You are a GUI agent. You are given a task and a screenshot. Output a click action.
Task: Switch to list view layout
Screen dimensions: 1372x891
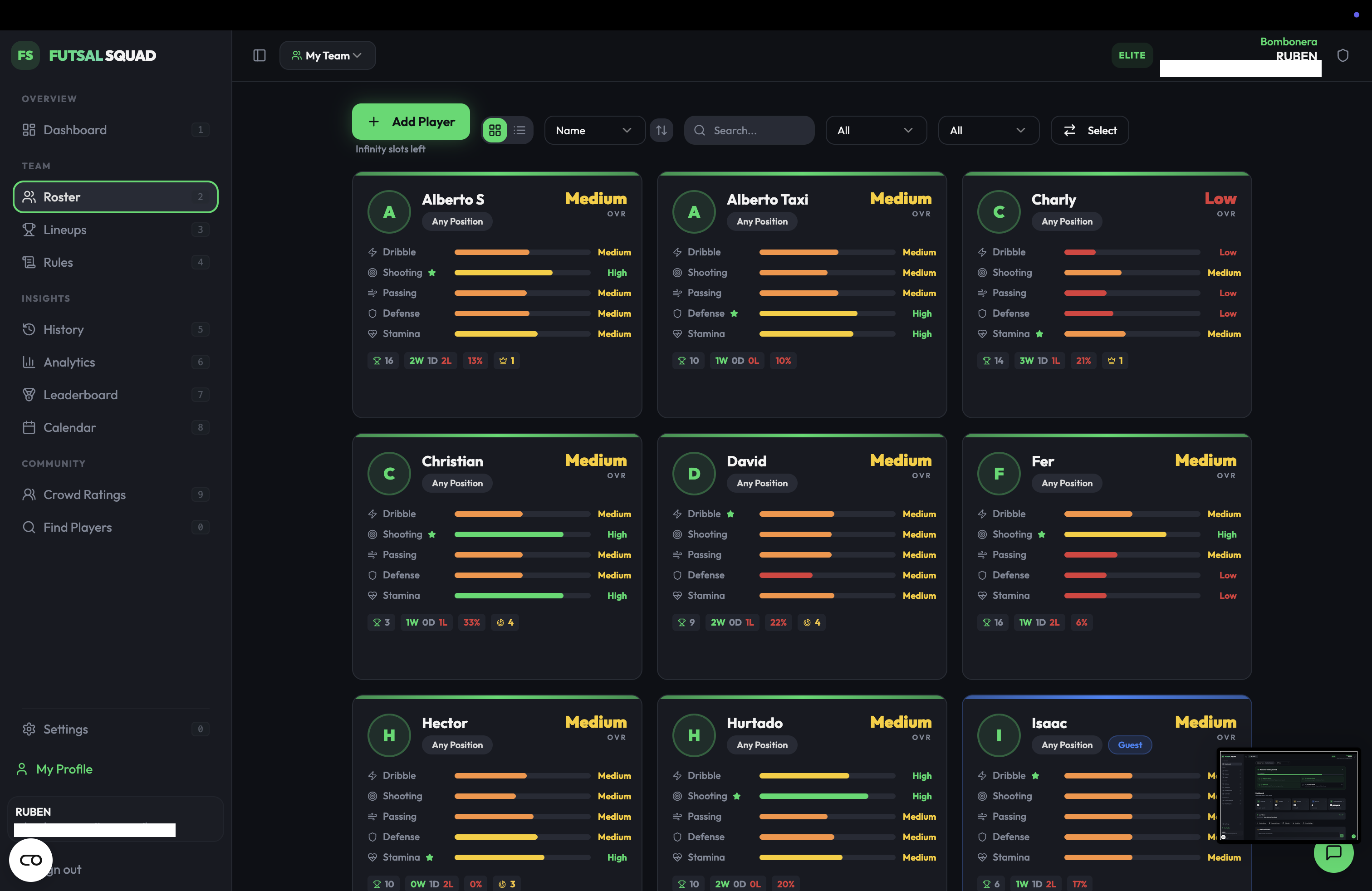519,130
